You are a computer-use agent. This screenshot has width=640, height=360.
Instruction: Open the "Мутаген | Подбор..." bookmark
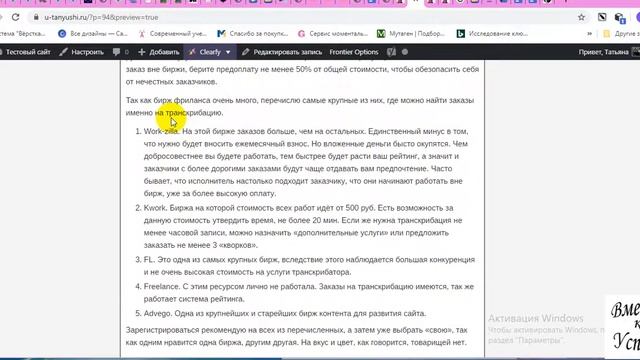(411, 33)
